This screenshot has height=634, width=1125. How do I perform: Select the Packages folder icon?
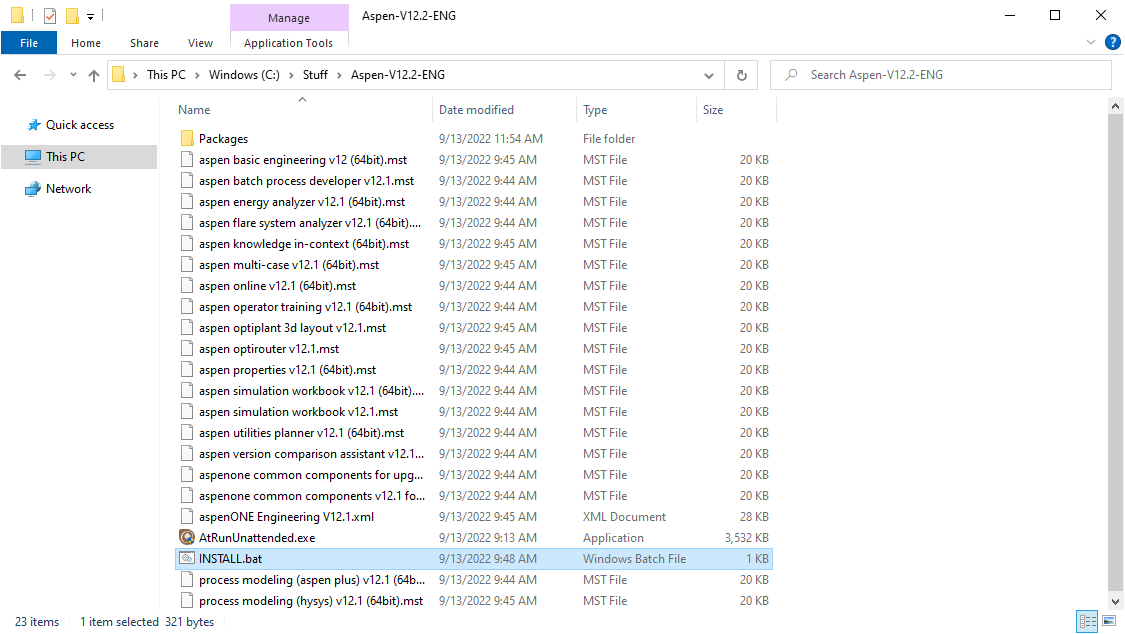[x=187, y=139]
